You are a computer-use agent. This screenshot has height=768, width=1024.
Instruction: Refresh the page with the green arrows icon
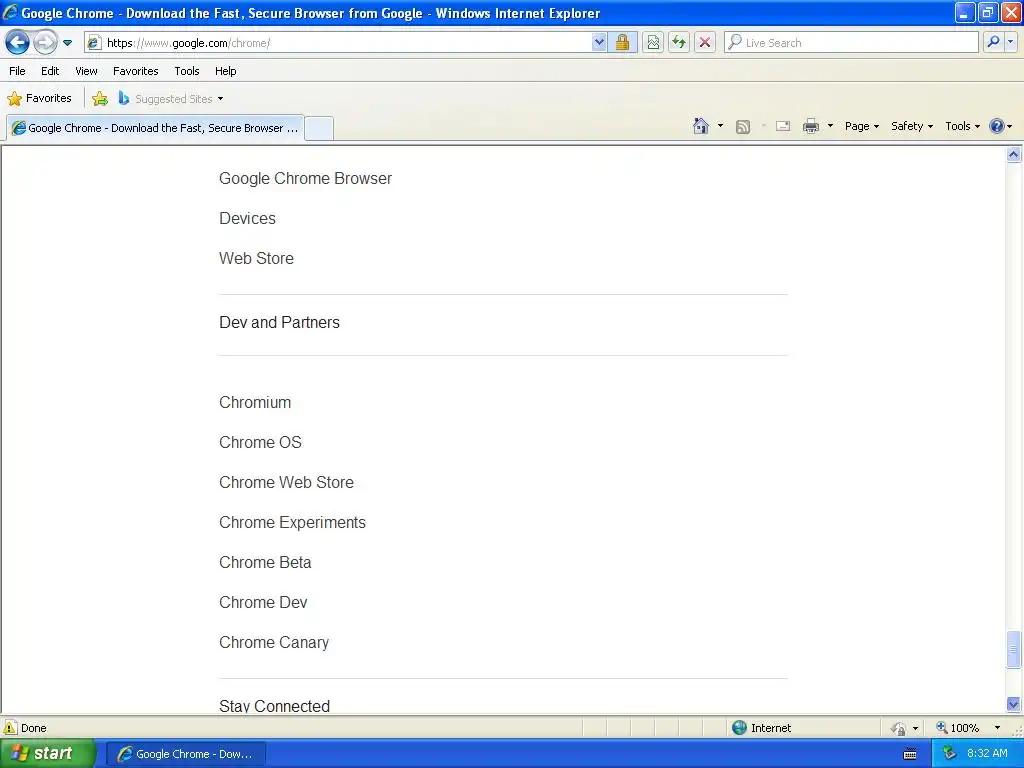coord(679,43)
